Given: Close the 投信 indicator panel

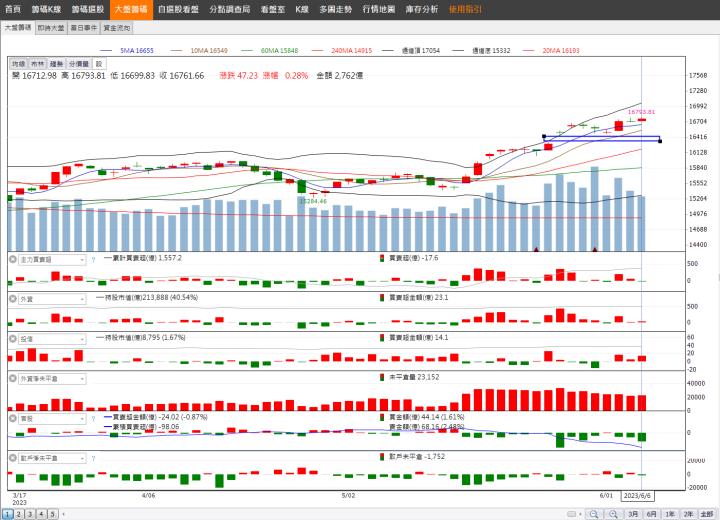Looking at the screenshot, I should [13, 338].
